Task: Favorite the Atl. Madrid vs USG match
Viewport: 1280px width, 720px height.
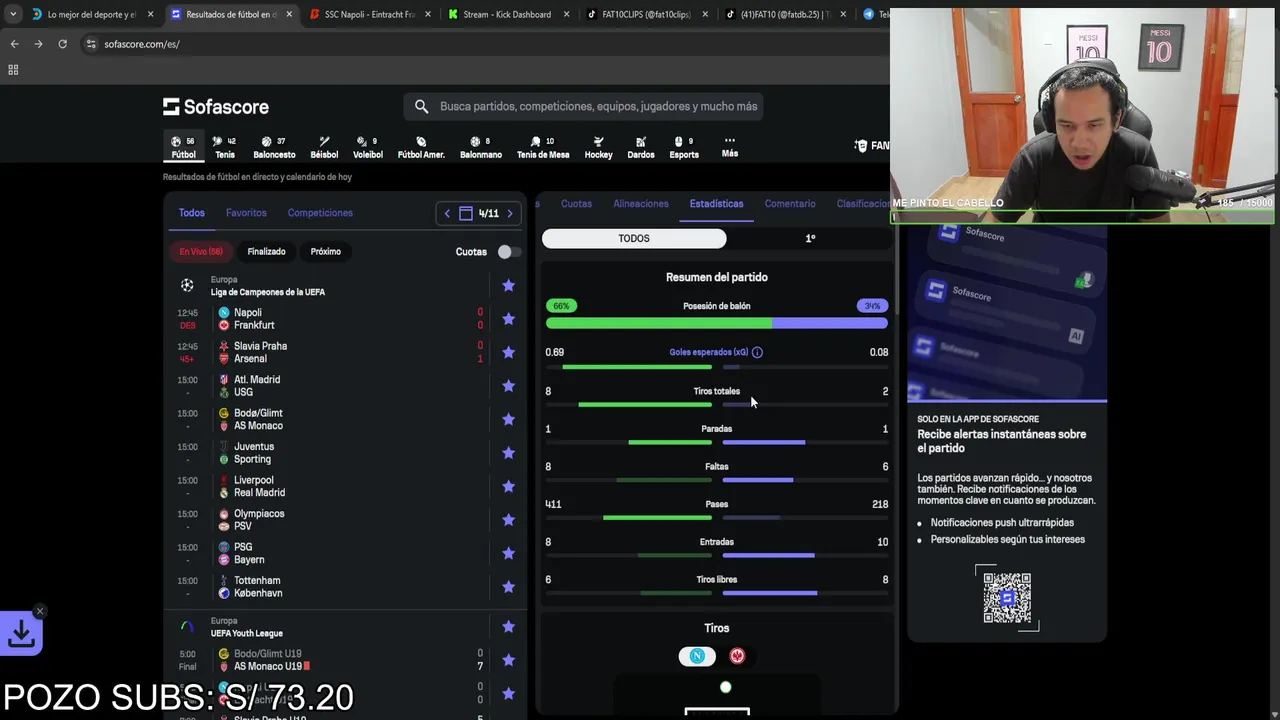Action: (x=508, y=386)
